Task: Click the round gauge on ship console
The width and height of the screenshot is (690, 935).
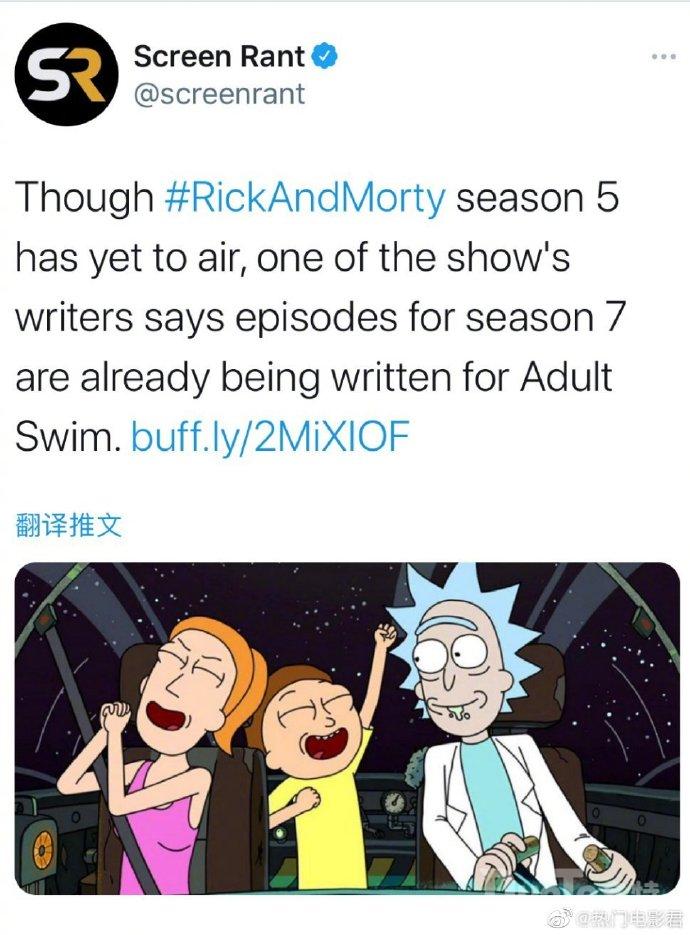Action: click(x=393, y=803)
